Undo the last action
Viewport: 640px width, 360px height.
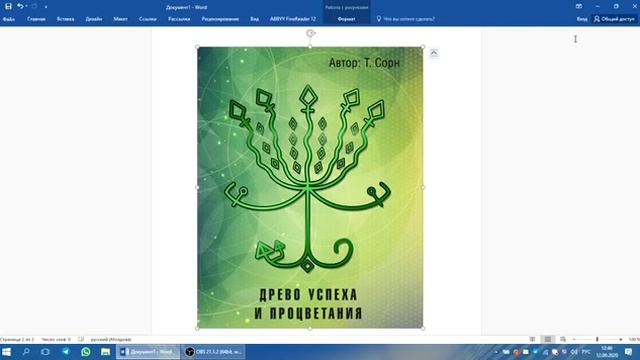[20, 7]
